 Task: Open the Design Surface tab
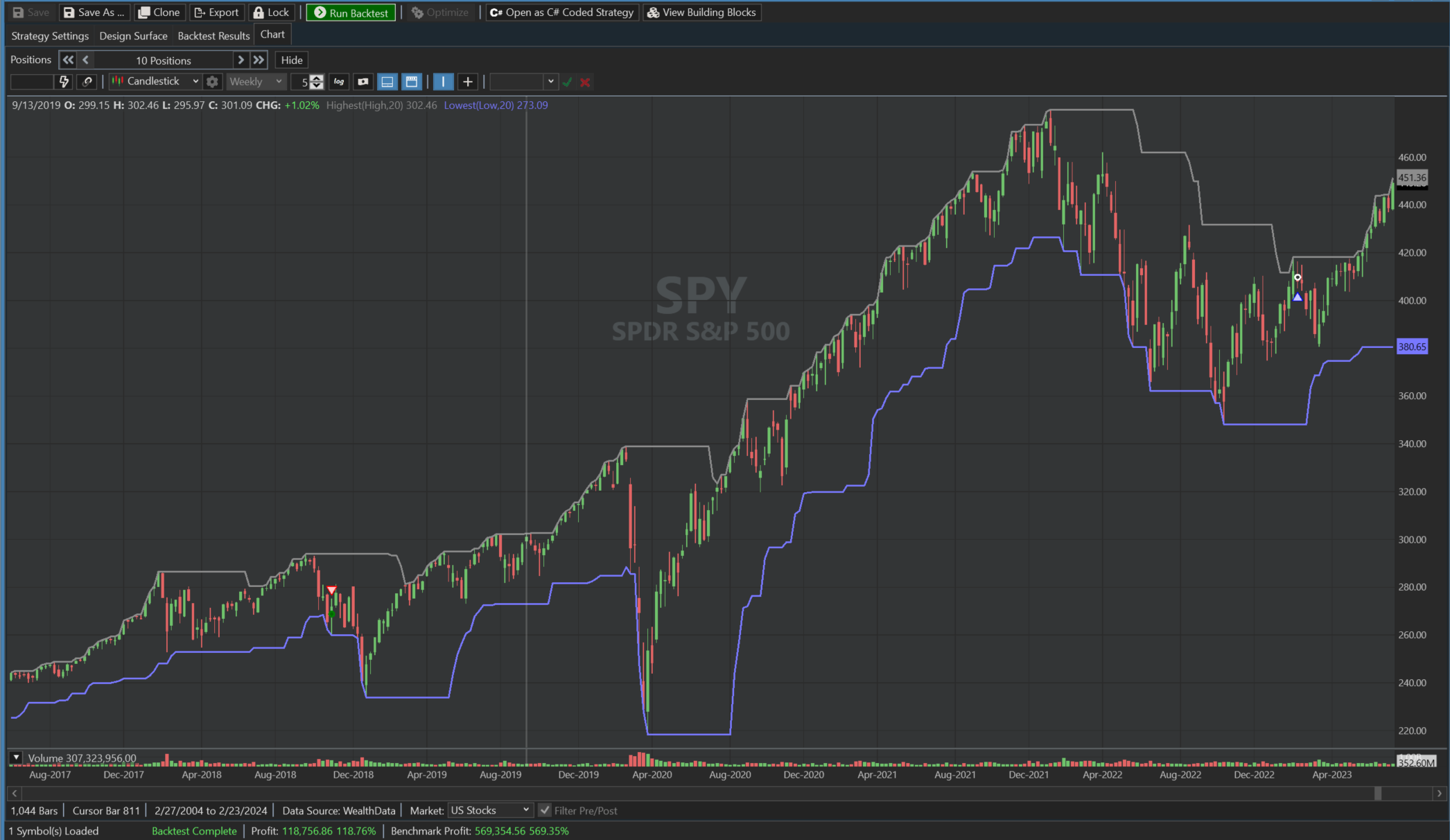click(133, 35)
